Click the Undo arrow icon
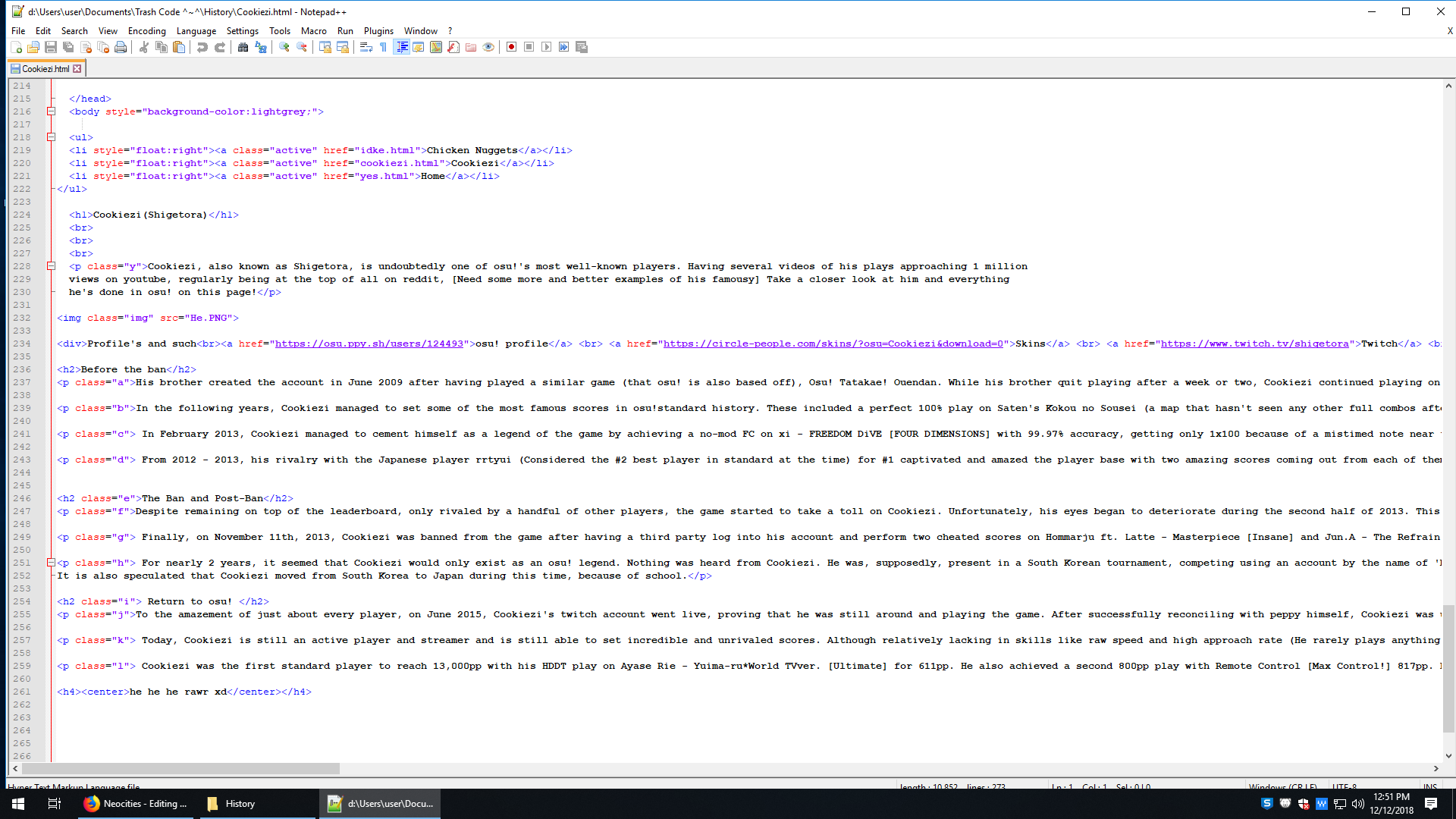The height and width of the screenshot is (819, 1456). pos(202,47)
